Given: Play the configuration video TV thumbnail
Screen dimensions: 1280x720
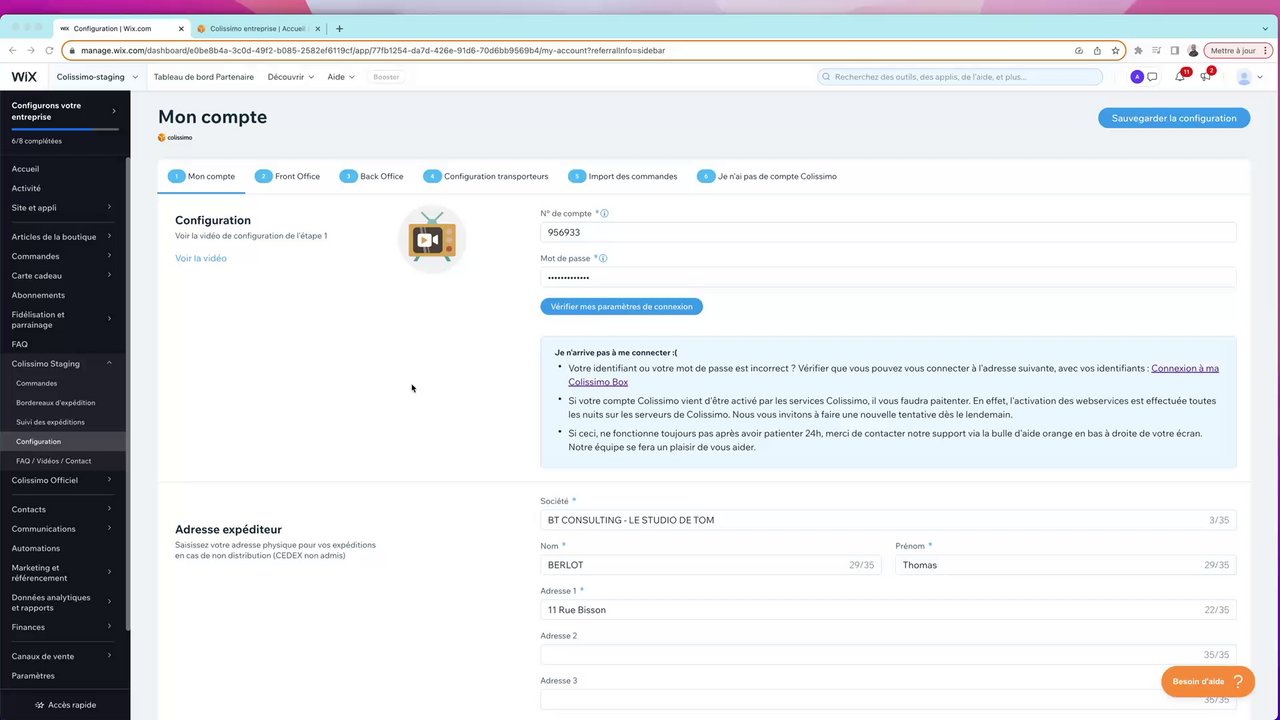Looking at the screenshot, I should [x=432, y=239].
